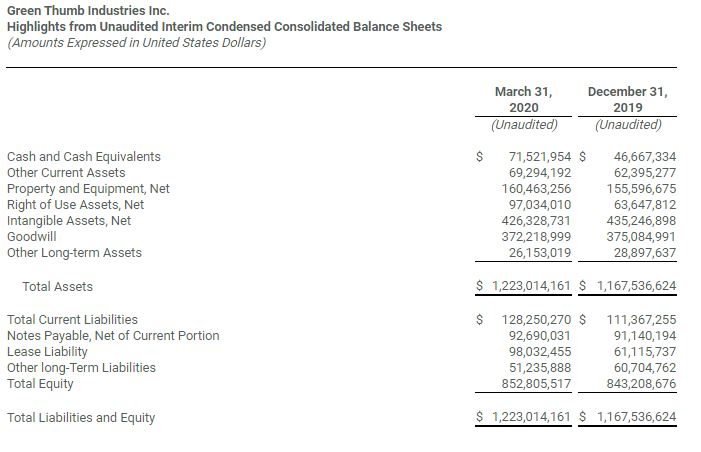Click the Right of Use Assets, Net label

pos(76,205)
